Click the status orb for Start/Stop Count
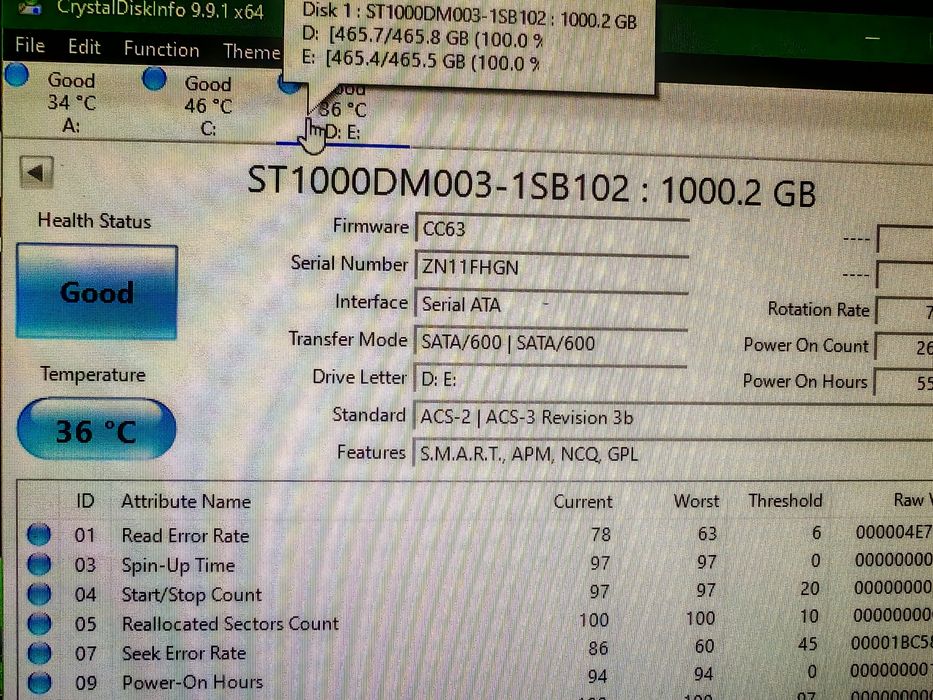Image resolution: width=933 pixels, height=700 pixels. (39, 593)
